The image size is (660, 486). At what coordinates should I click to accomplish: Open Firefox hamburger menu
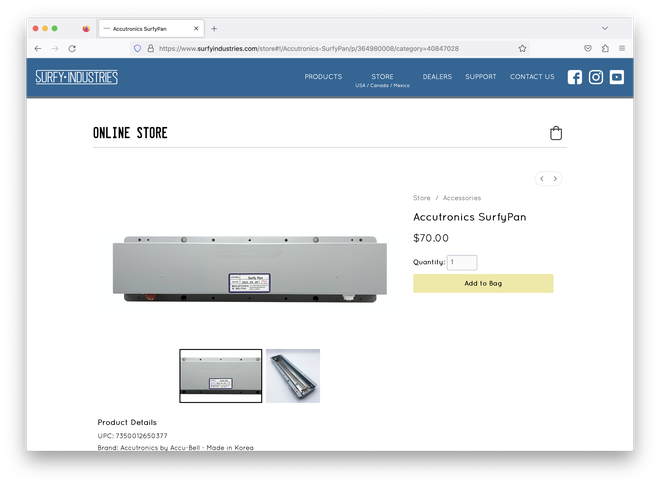click(622, 48)
